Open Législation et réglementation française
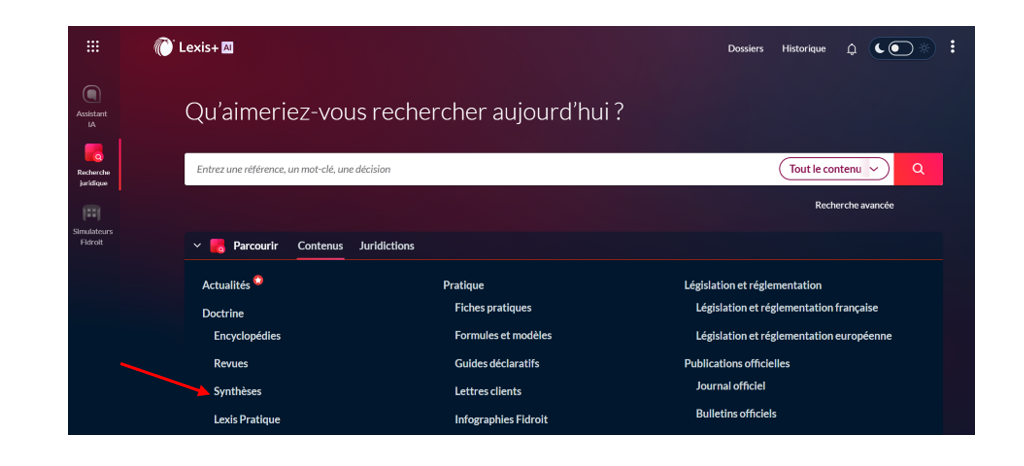1024x466 pixels. tap(787, 307)
